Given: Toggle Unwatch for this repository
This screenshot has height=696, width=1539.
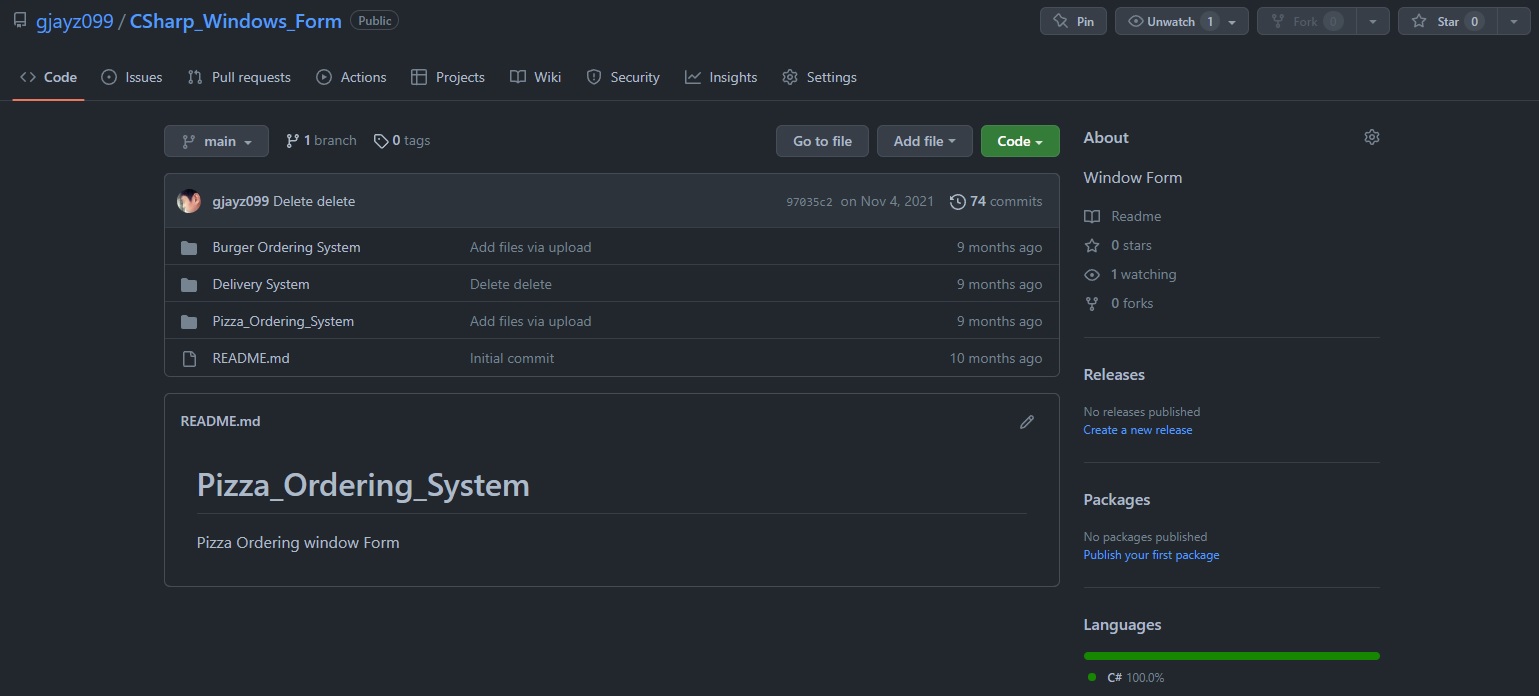Looking at the screenshot, I should (1170, 21).
